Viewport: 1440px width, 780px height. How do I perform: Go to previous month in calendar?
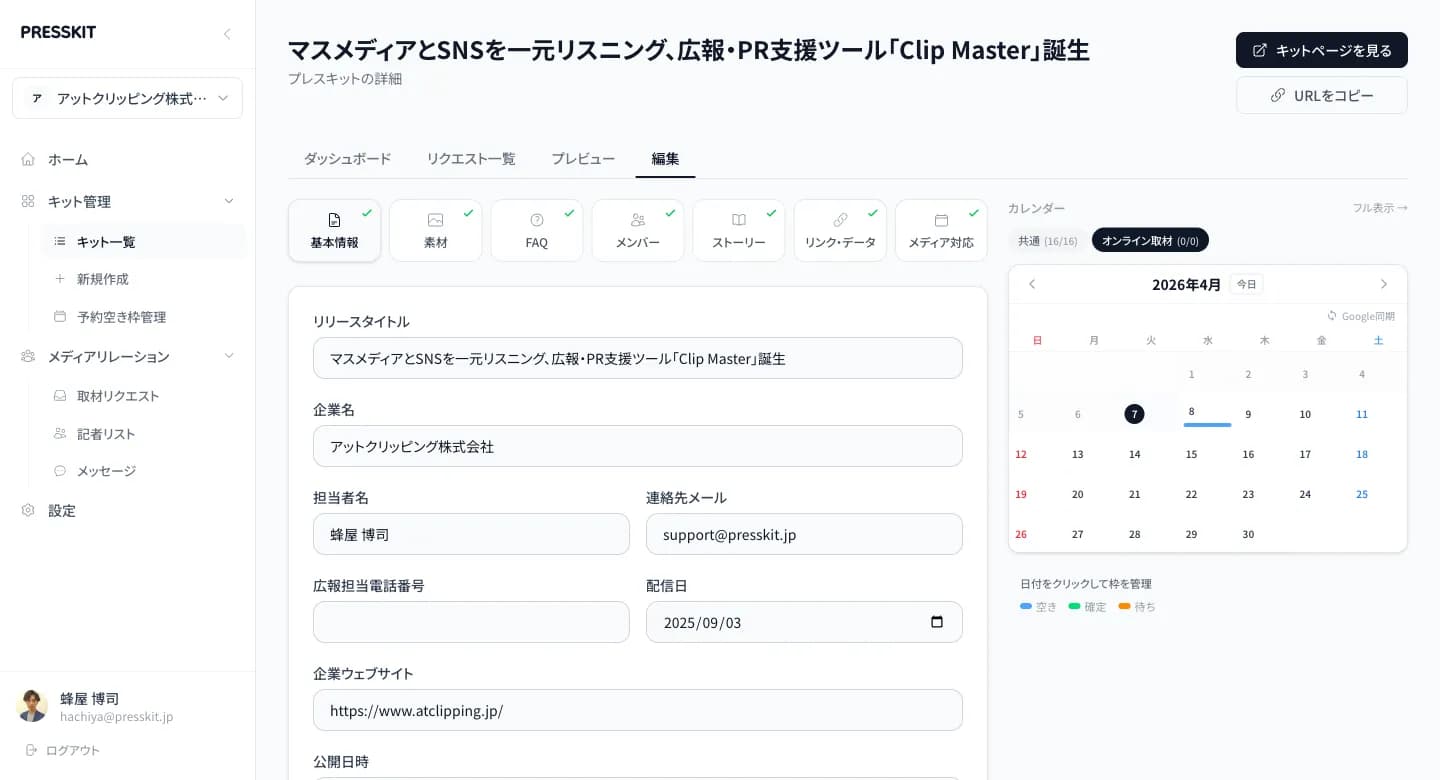(x=1032, y=284)
